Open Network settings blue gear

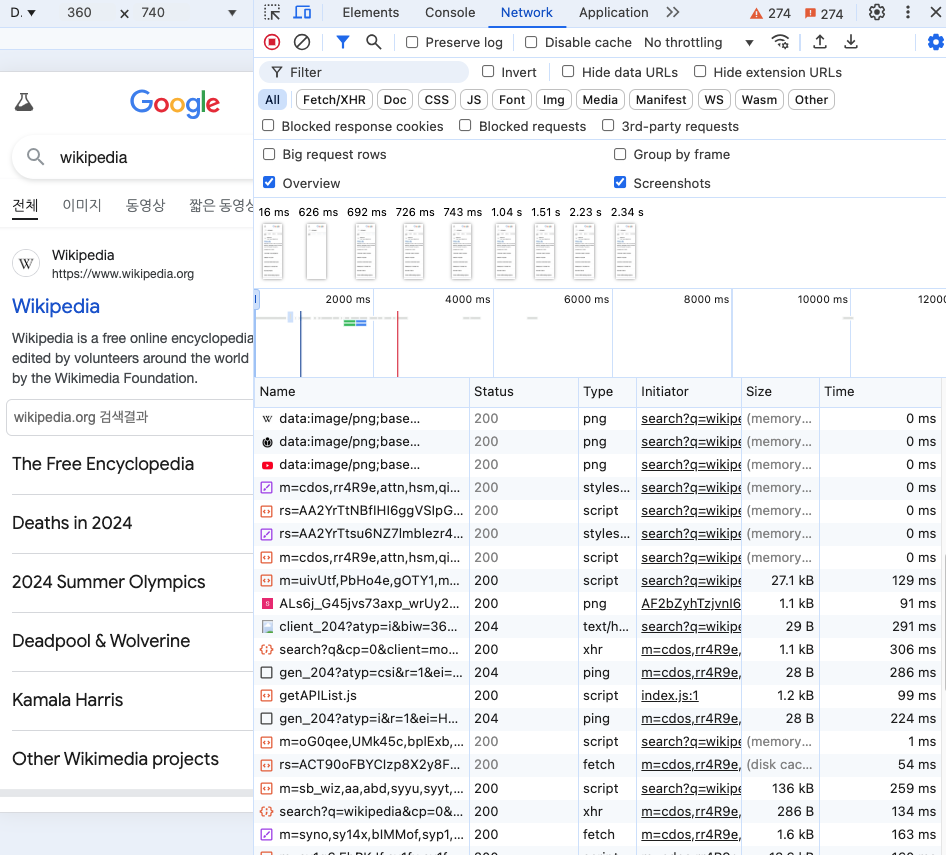pos(936,42)
